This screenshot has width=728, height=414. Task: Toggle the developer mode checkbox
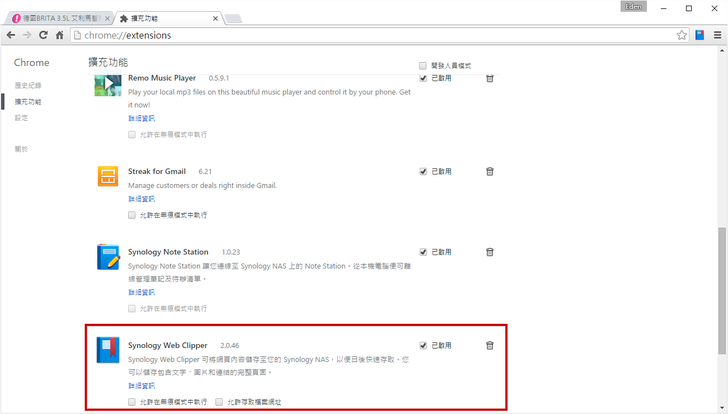[422, 65]
